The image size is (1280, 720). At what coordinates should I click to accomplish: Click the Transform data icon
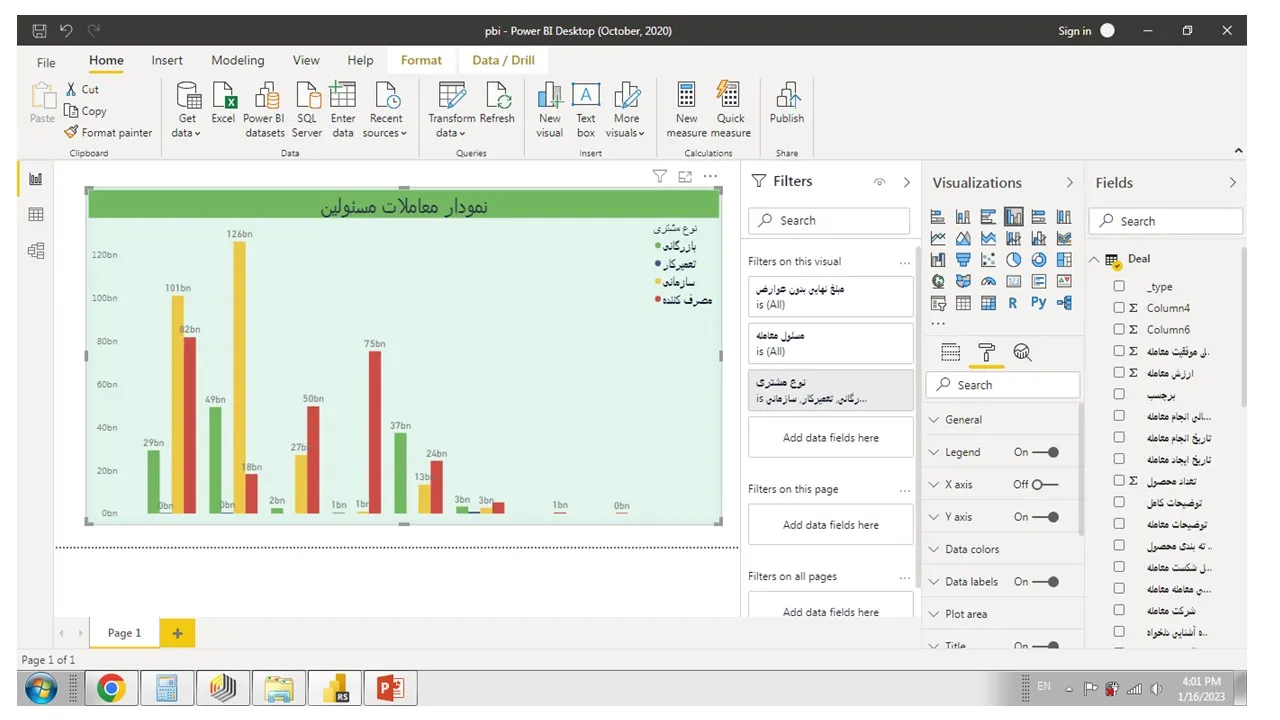(452, 97)
